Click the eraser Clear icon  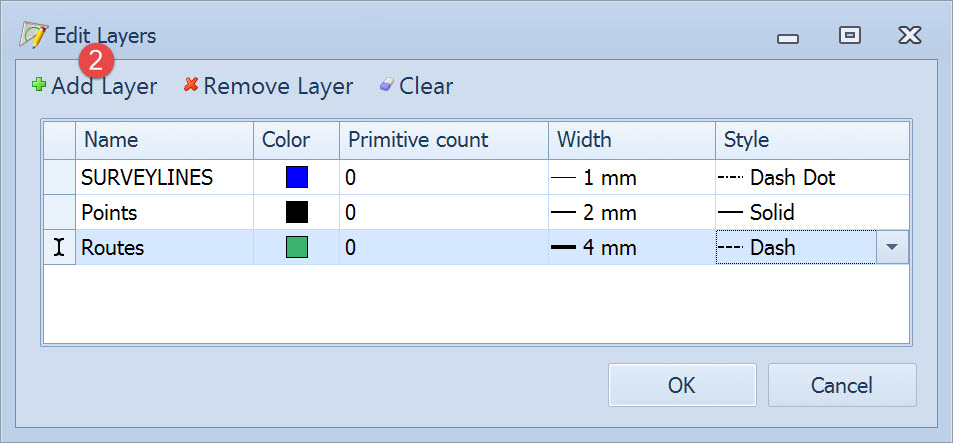click(386, 86)
